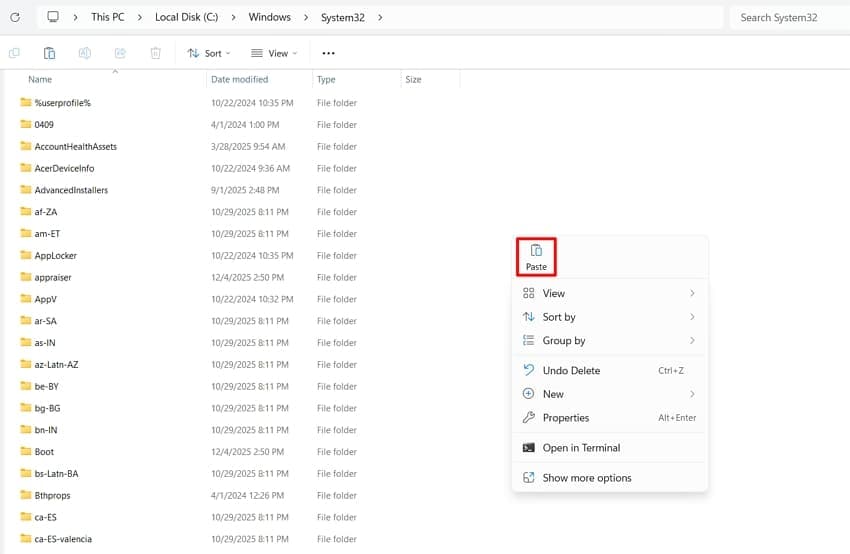This screenshot has width=850, height=554.
Task: Click the Properties wrench icon
Action: click(x=529, y=417)
